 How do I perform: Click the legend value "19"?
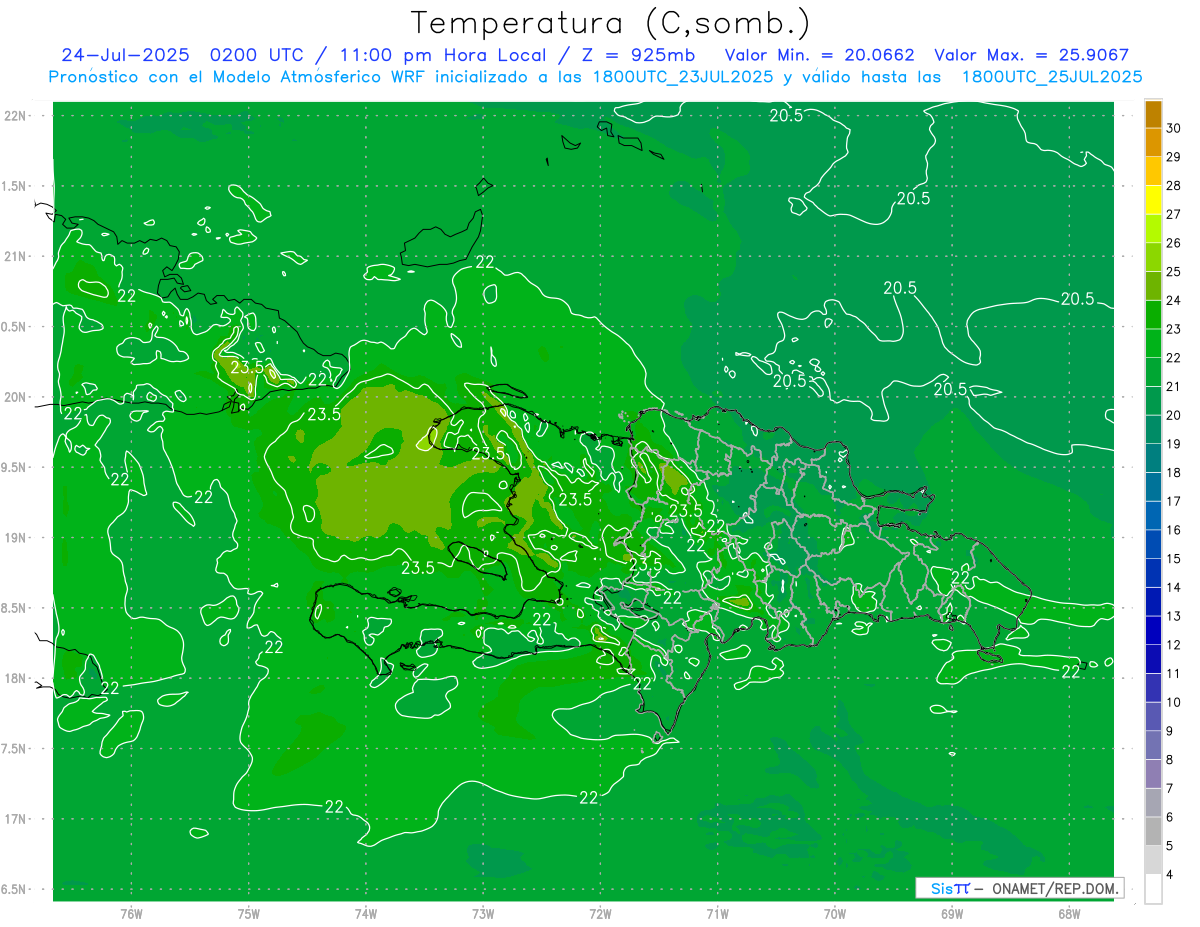1174,444
